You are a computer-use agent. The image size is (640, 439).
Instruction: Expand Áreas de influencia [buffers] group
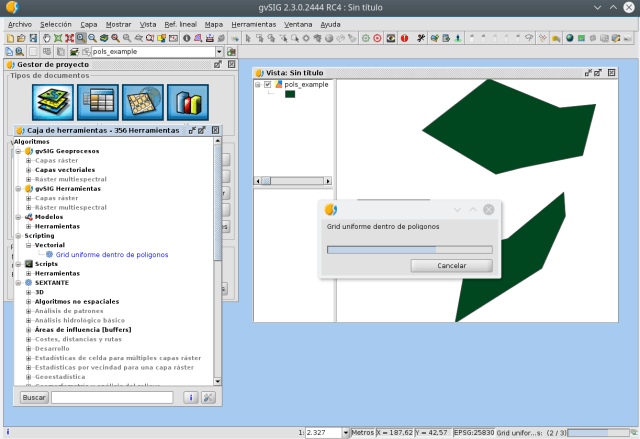point(29,329)
